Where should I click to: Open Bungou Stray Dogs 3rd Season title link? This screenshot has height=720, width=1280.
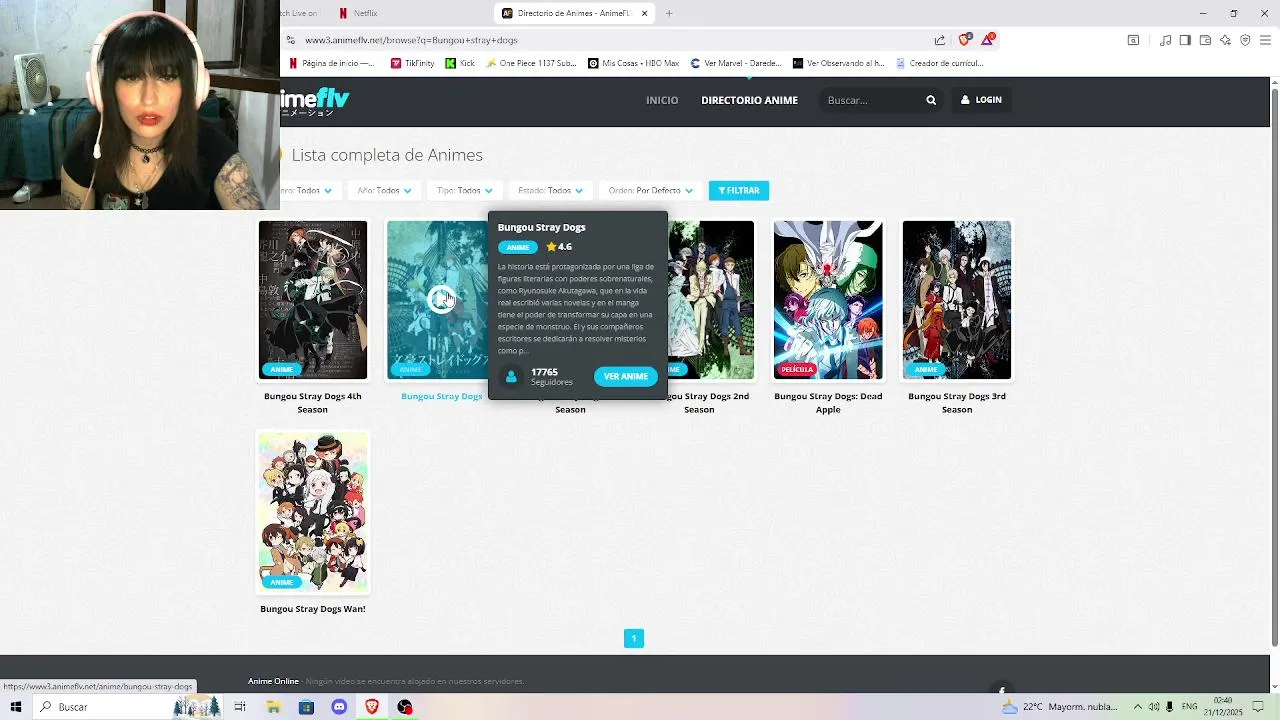pos(957,403)
